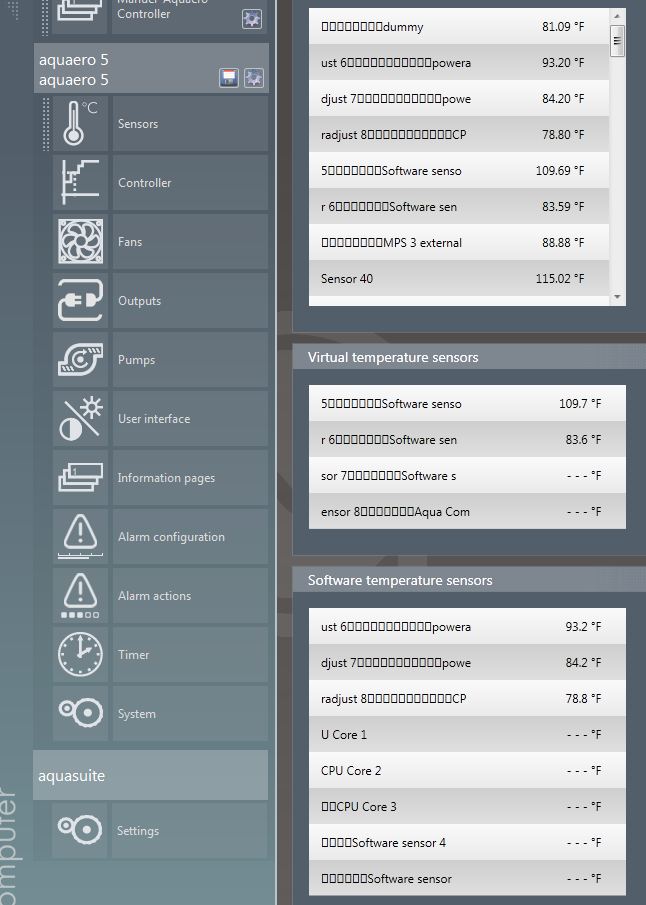
Task: Select the Timer clock icon
Action: coord(80,655)
